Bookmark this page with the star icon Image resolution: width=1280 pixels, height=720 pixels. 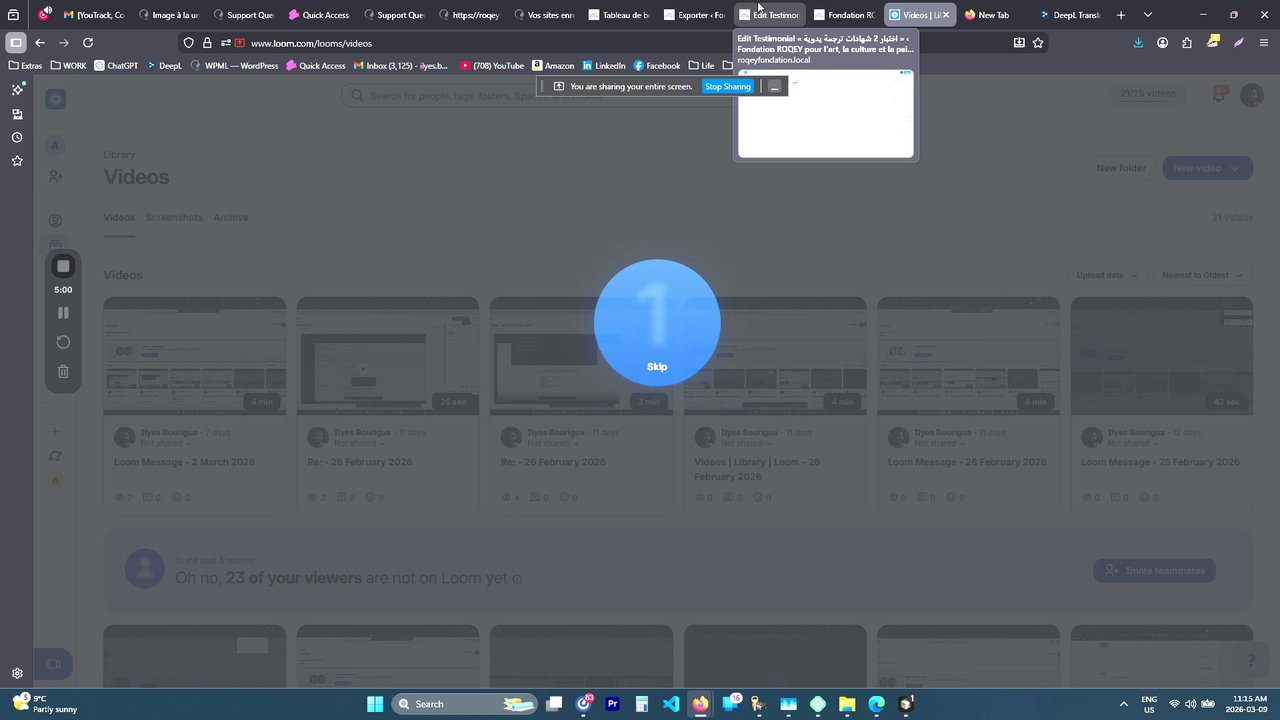pos(1038,43)
